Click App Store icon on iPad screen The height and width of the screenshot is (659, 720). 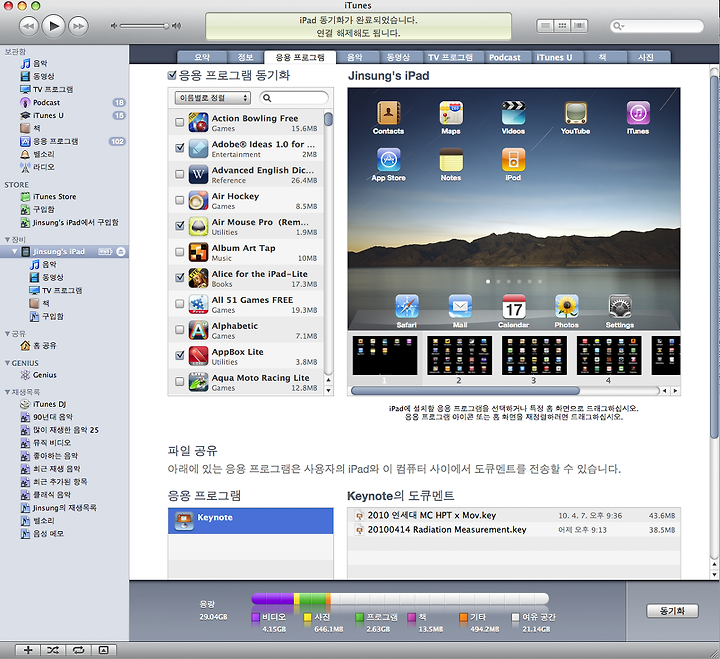(x=388, y=160)
